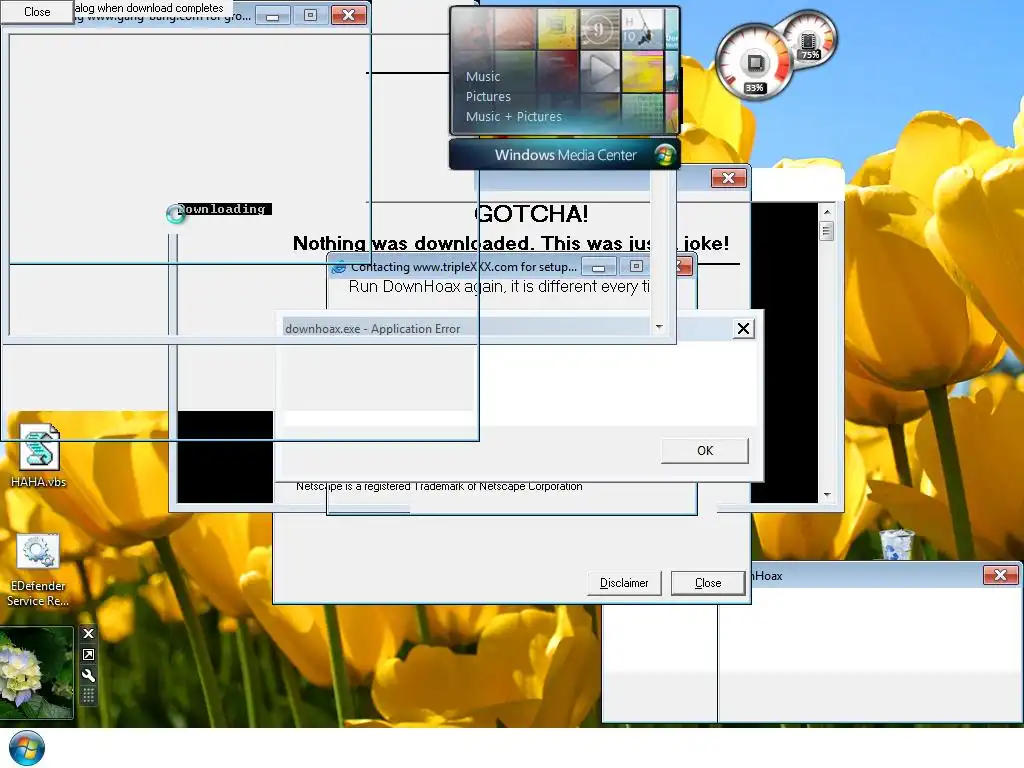Screen dimensions: 1024x768
Task: Close the DownHoax window at bottom right
Action: tap(1000, 575)
